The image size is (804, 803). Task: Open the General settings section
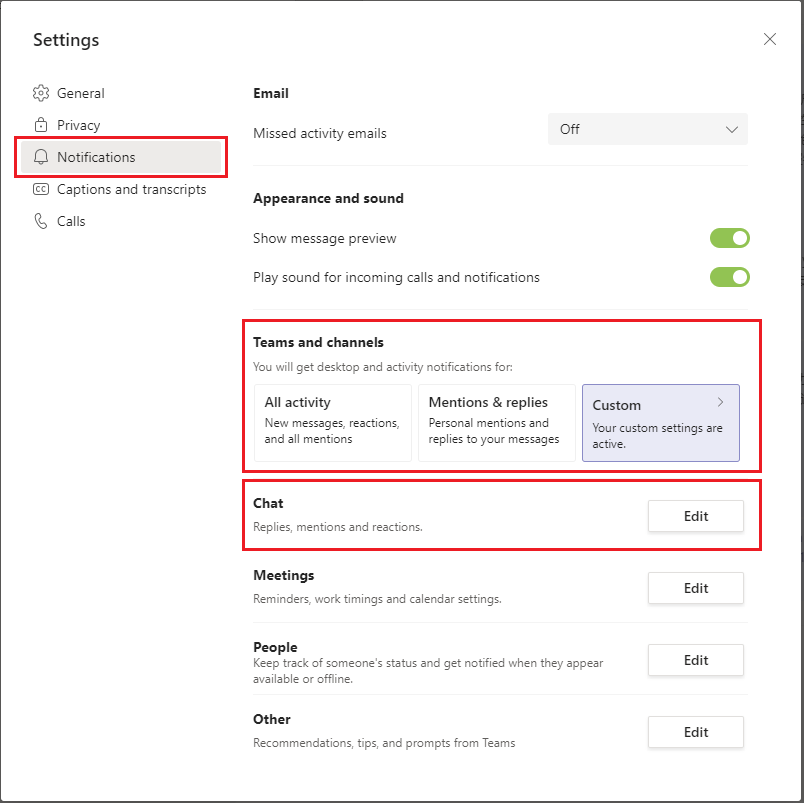pos(121,93)
